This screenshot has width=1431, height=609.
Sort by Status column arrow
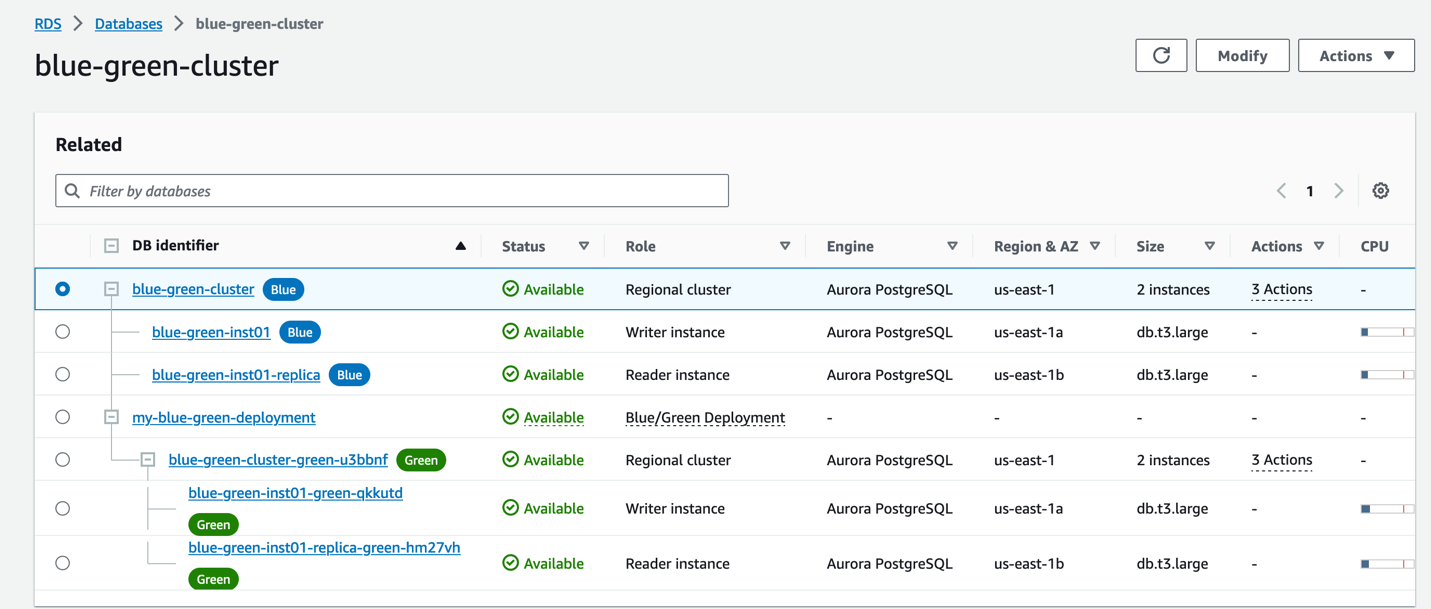tap(584, 246)
